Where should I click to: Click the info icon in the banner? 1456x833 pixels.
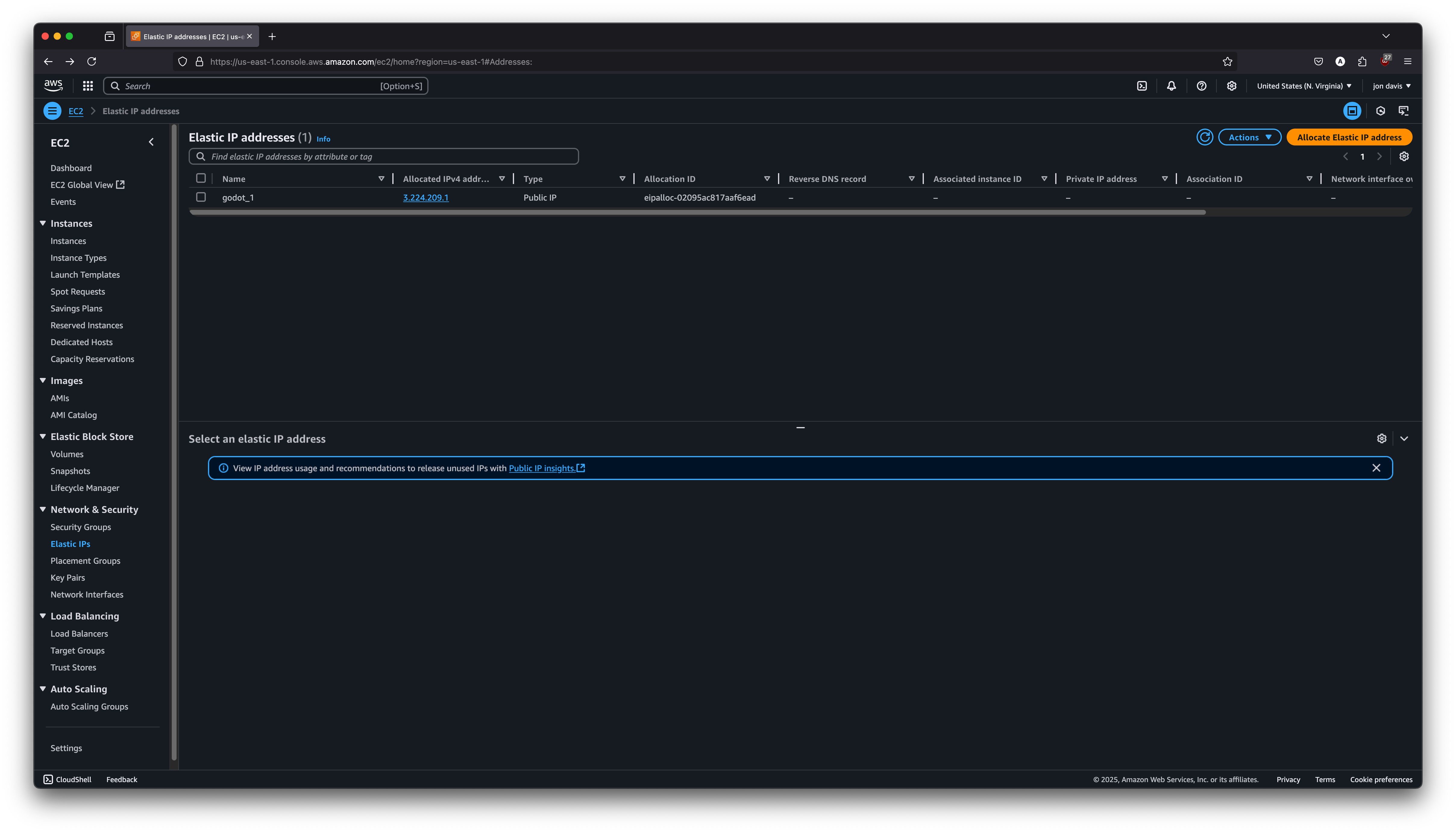[223, 468]
